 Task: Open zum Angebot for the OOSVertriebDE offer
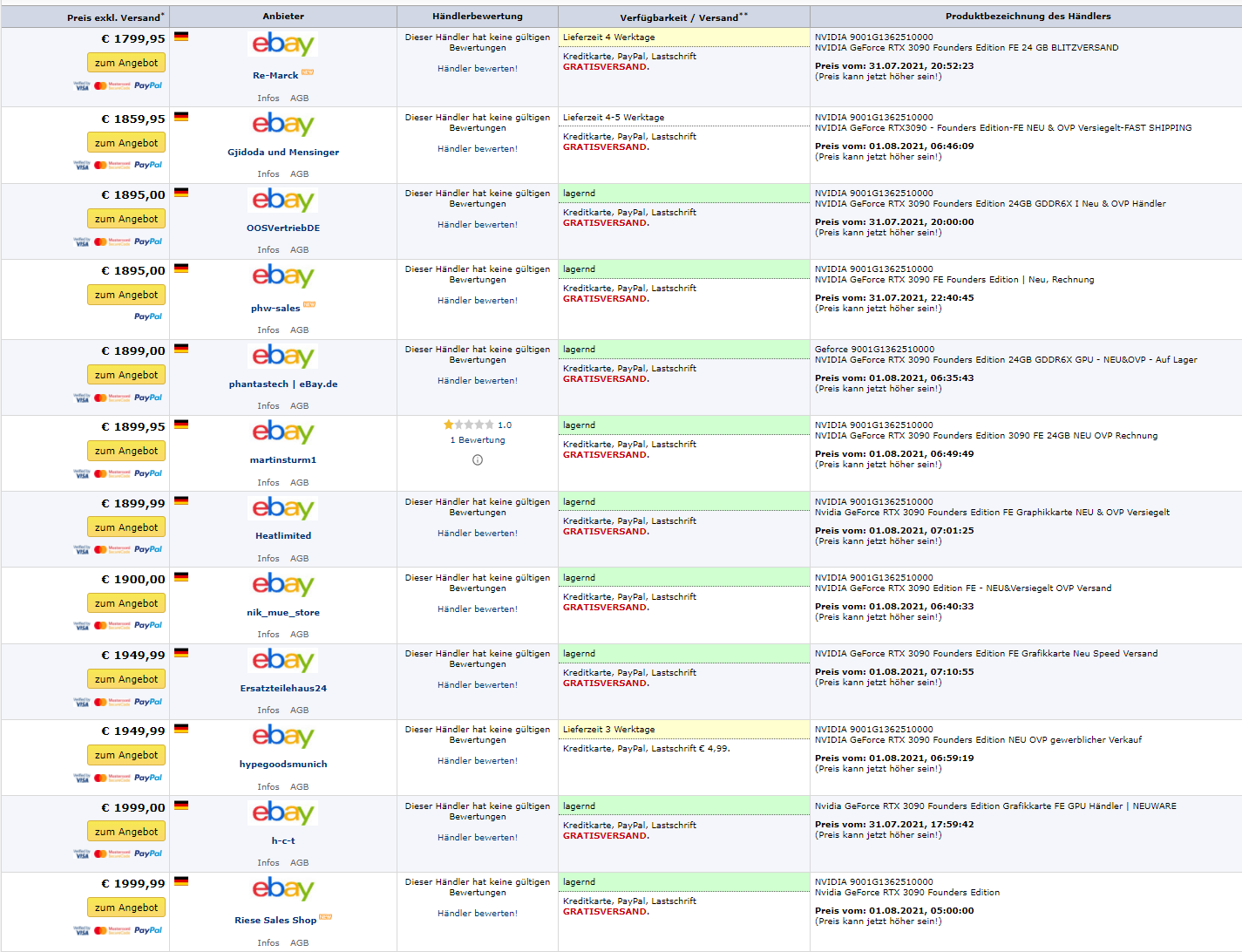click(x=126, y=219)
